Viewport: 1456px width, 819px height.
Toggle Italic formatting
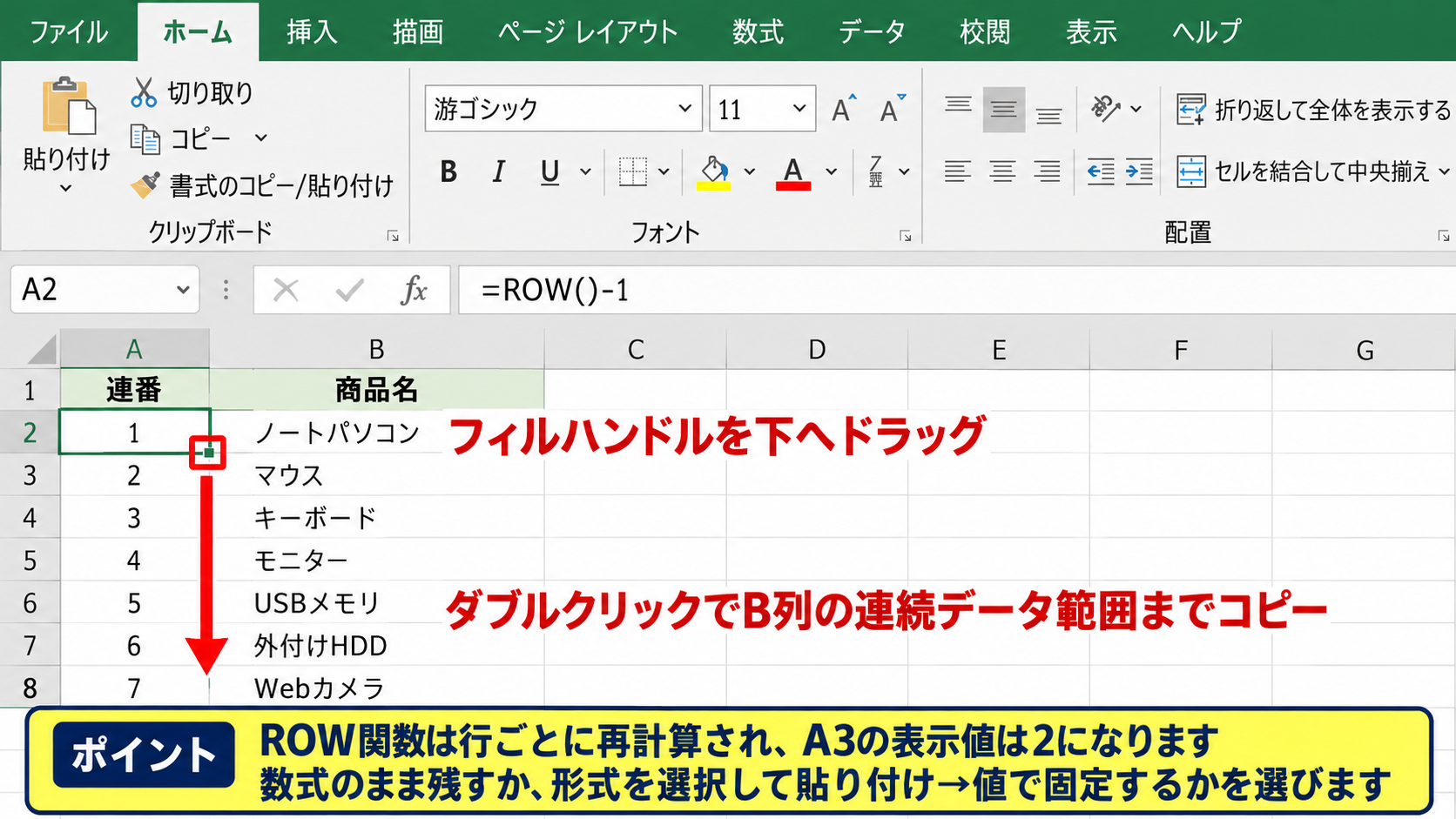[498, 172]
